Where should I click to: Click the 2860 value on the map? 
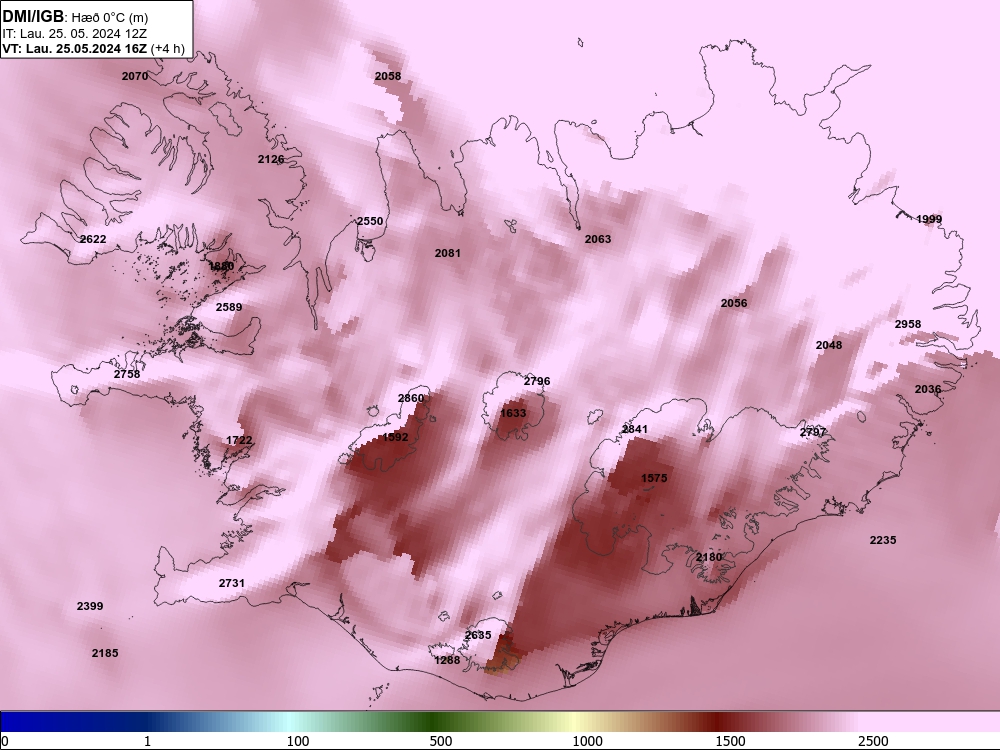[411, 398]
